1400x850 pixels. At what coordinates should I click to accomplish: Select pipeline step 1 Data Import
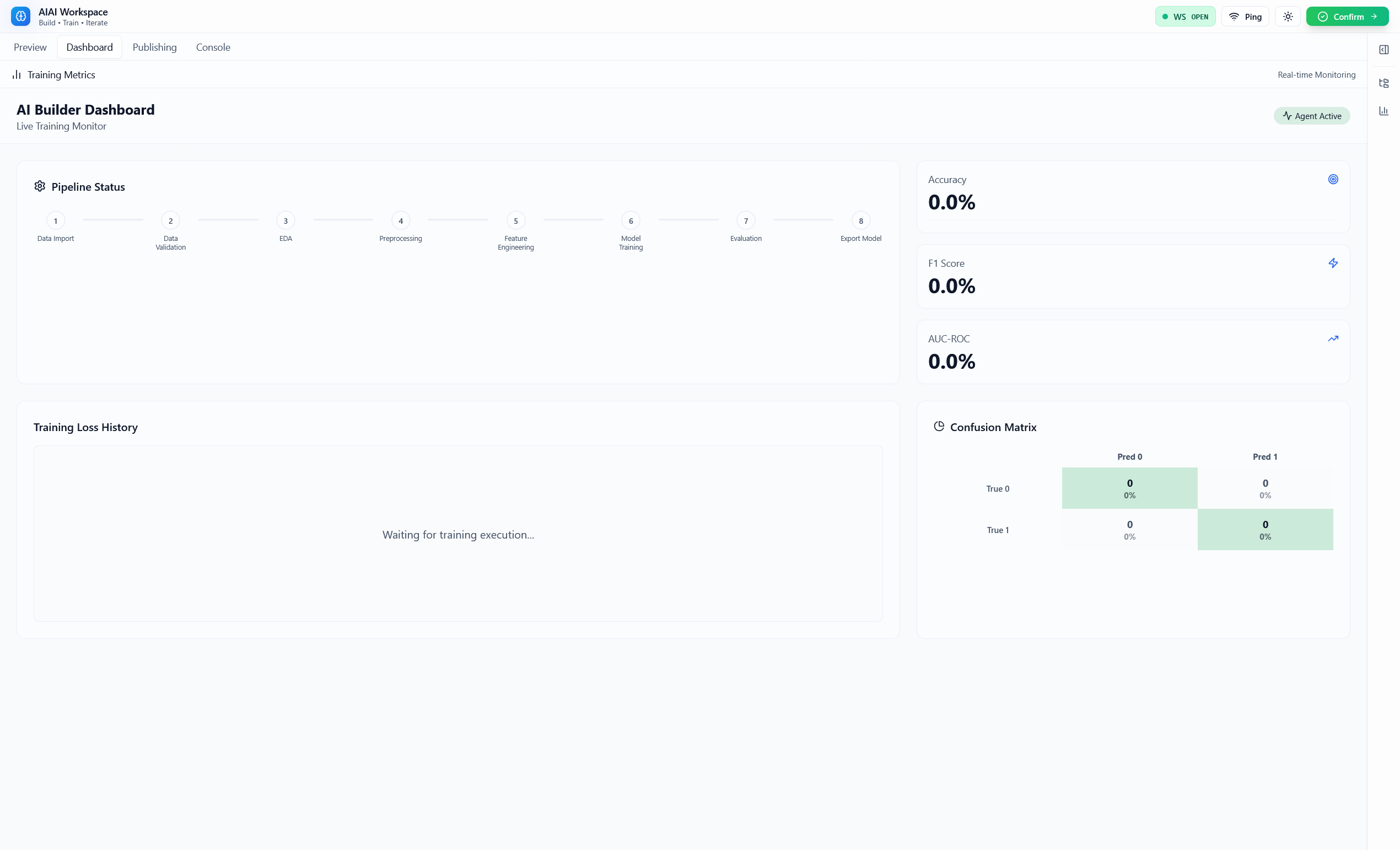(56, 221)
